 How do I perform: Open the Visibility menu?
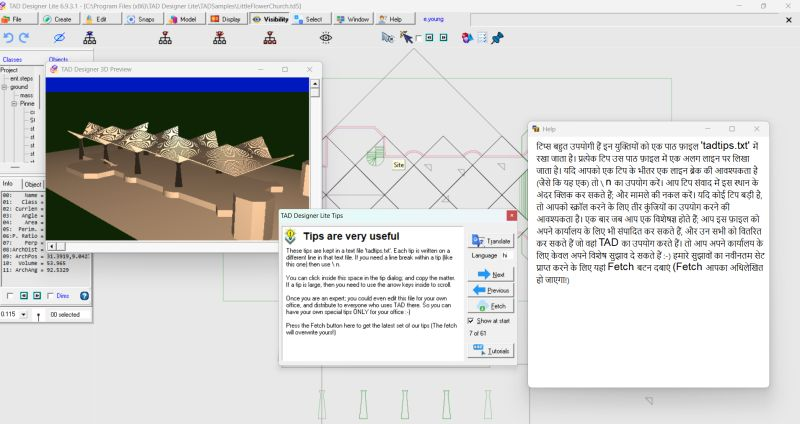point(270,19)
